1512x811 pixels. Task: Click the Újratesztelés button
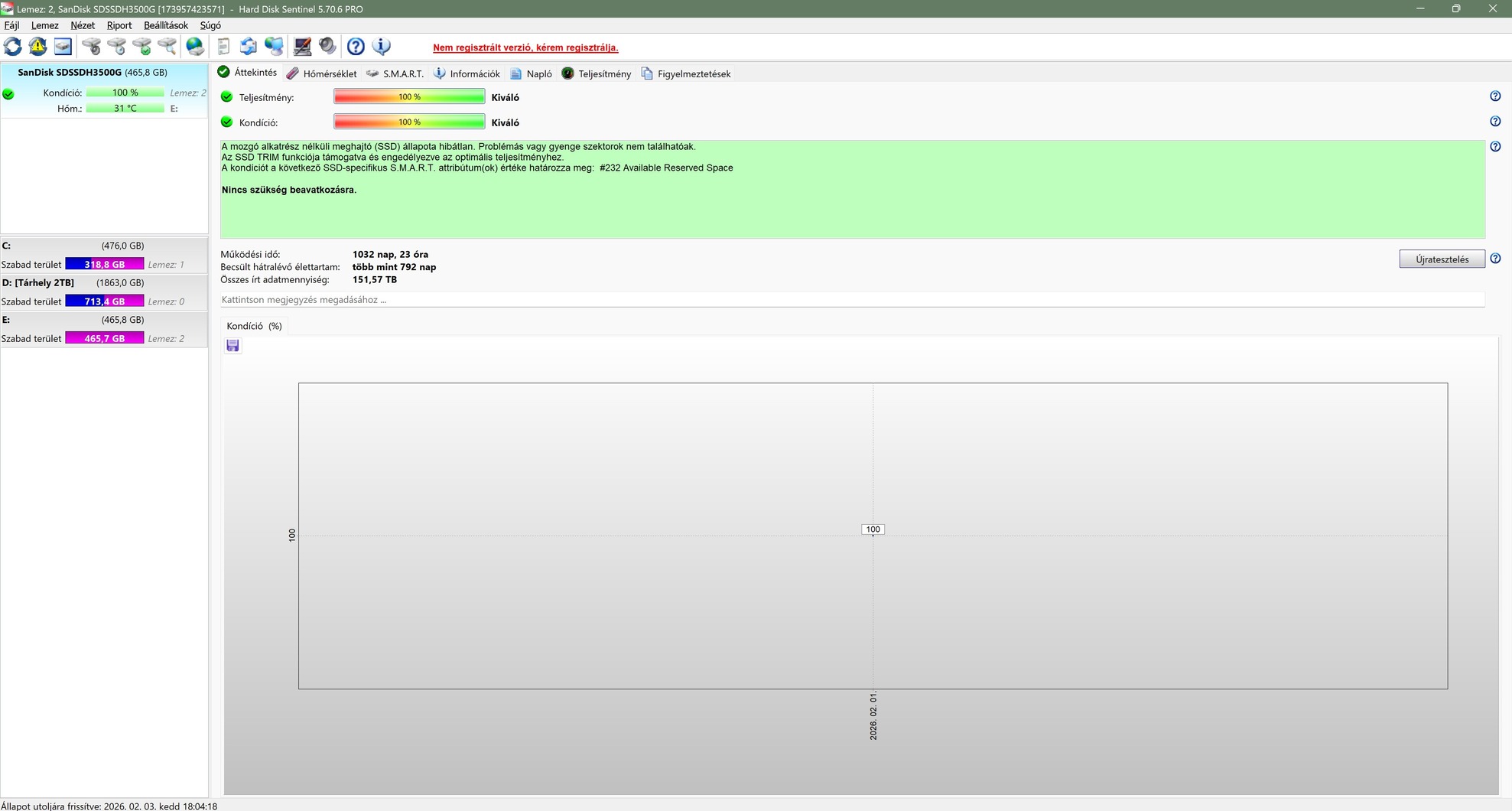[x=1442, y=259]
